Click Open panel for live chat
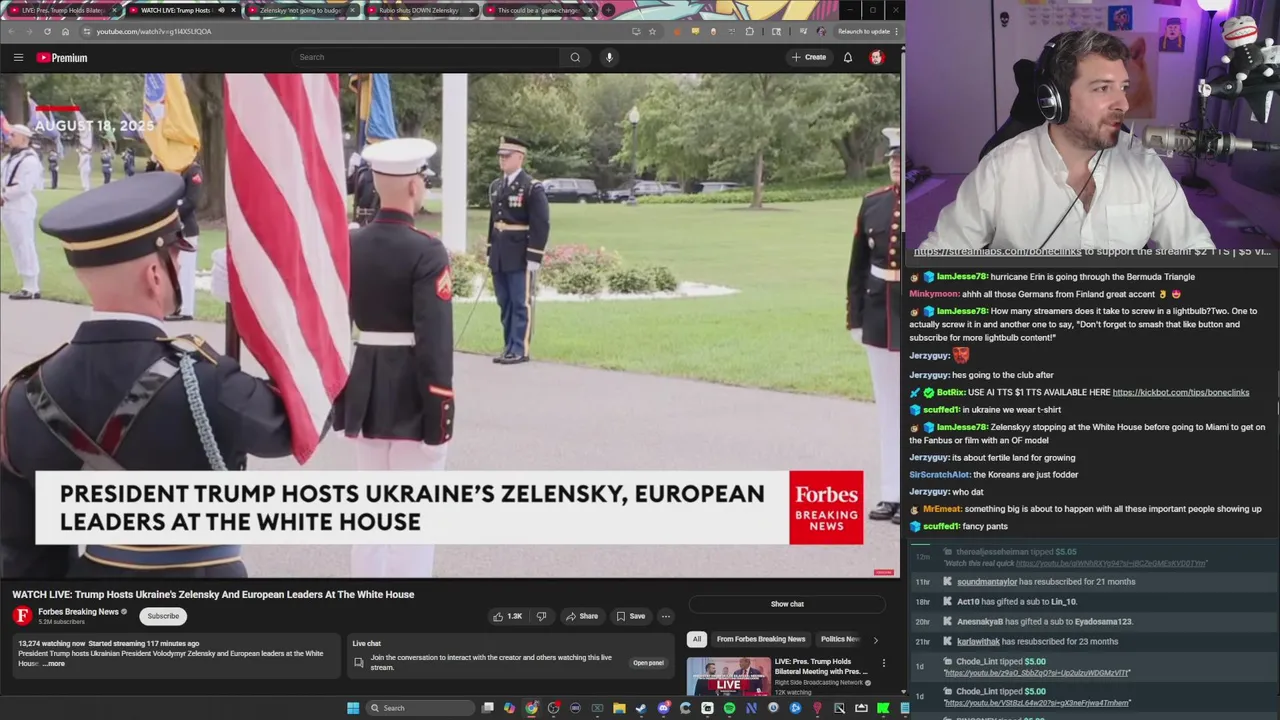Image resolution: width=1280 pixels, height=720 pixels. (648, 663)
